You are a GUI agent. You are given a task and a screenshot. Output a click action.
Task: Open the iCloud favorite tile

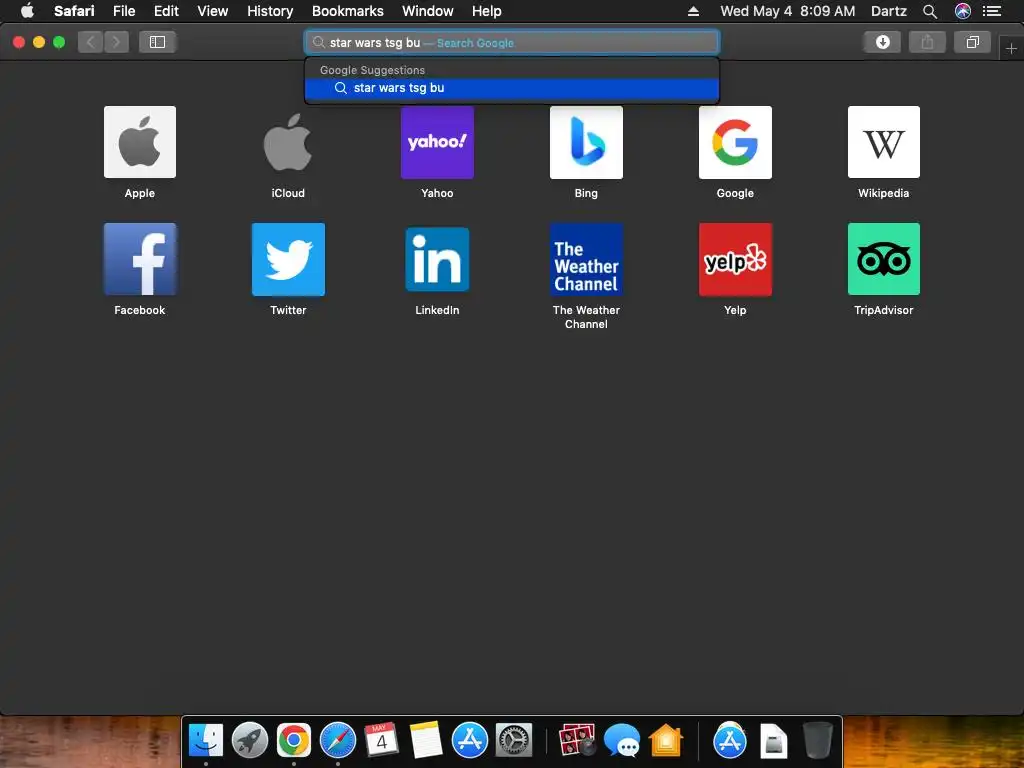click(x=288, y=142)
